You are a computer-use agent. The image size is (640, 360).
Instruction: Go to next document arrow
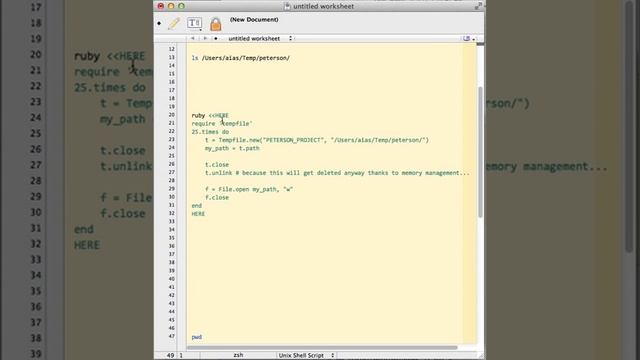[x=205, y=38]
